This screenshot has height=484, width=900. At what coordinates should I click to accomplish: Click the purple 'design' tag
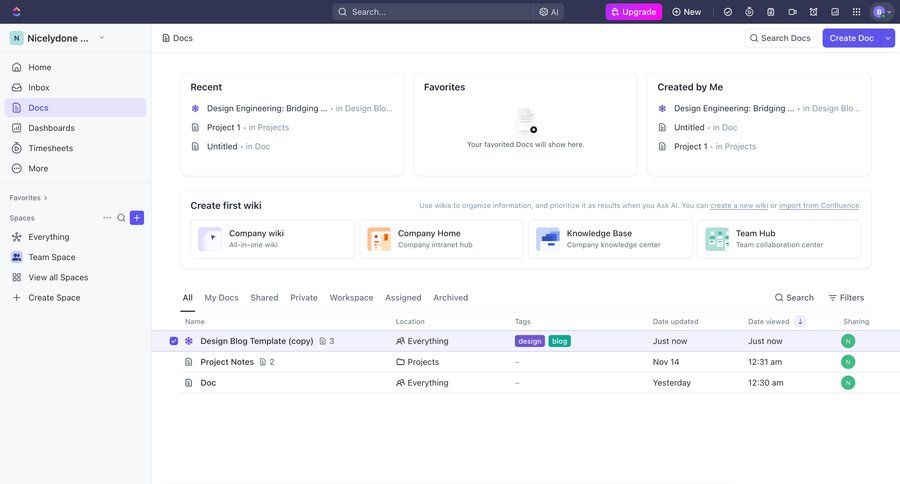(x=529, y=341)
